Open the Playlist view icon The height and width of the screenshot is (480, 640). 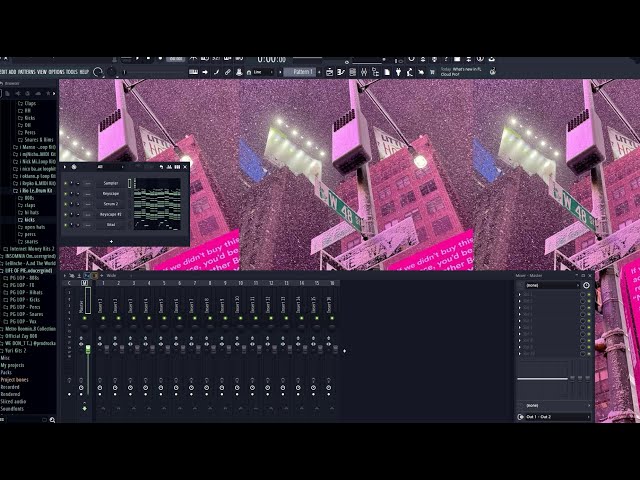coord(329,72)
